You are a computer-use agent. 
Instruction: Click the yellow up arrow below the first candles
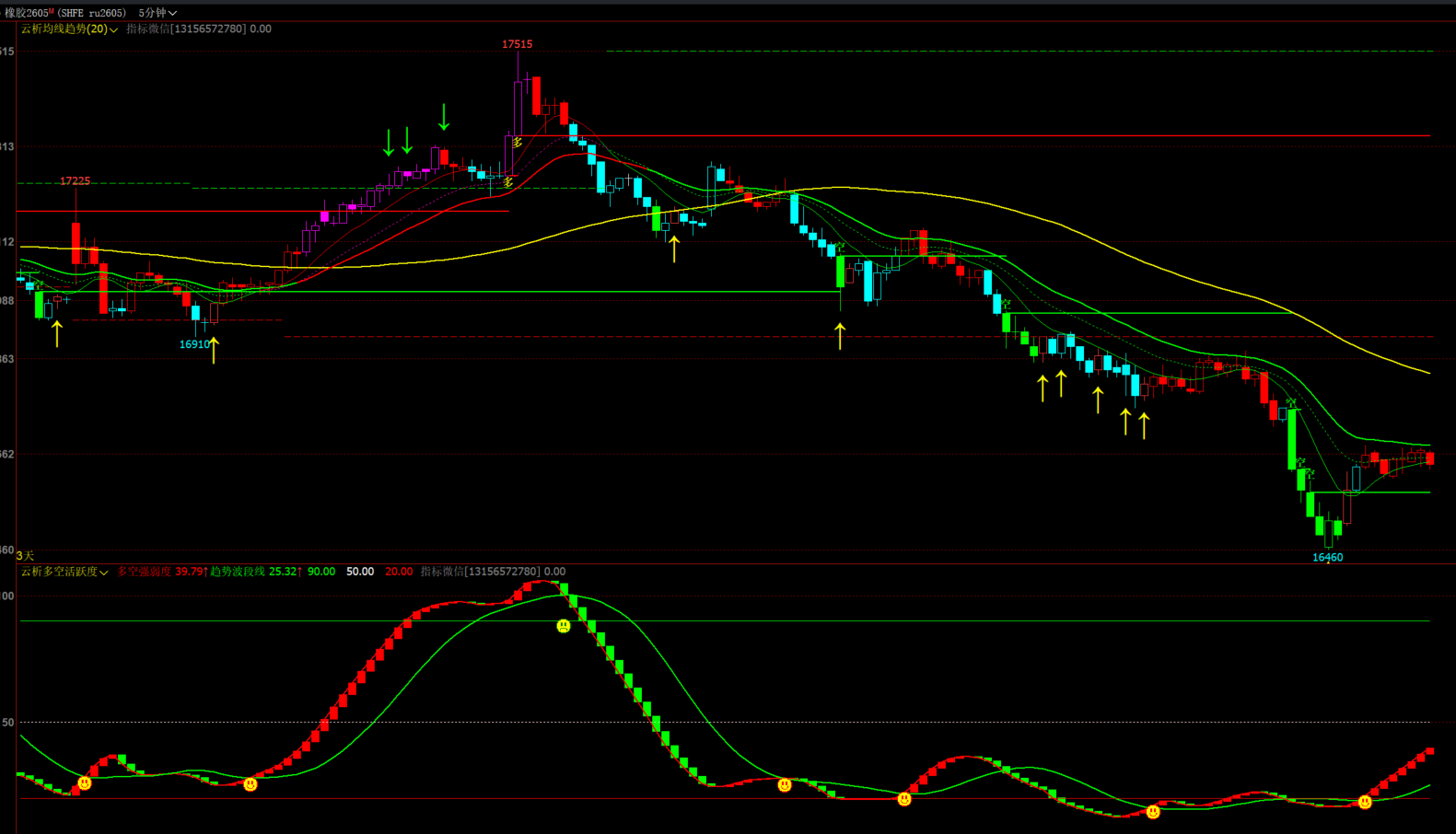[x=57, y=333]
